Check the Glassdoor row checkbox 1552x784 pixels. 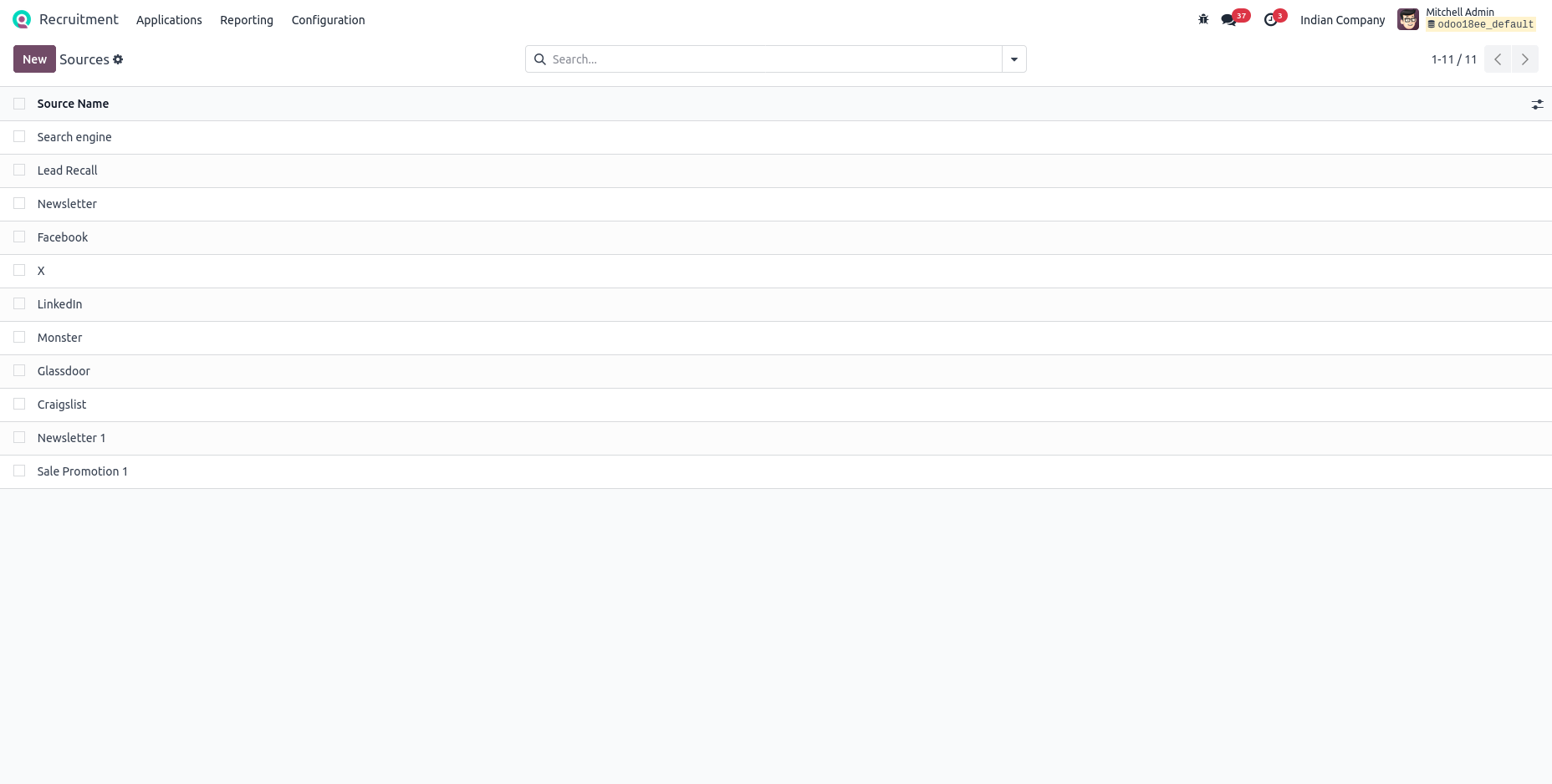[x=19, y=370]
